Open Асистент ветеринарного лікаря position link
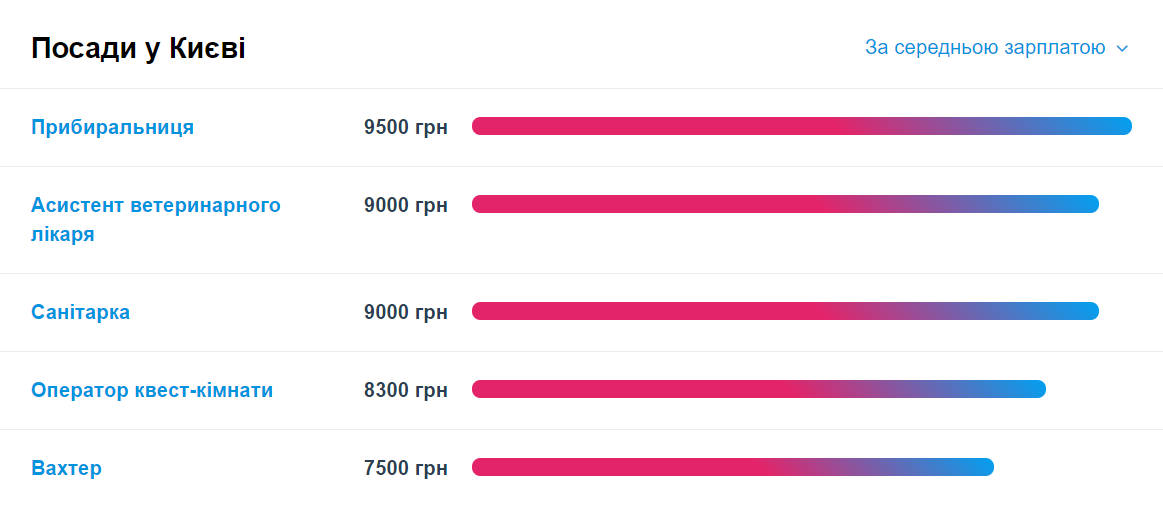This screenshot has width=1163, height=505. (156, 220)
